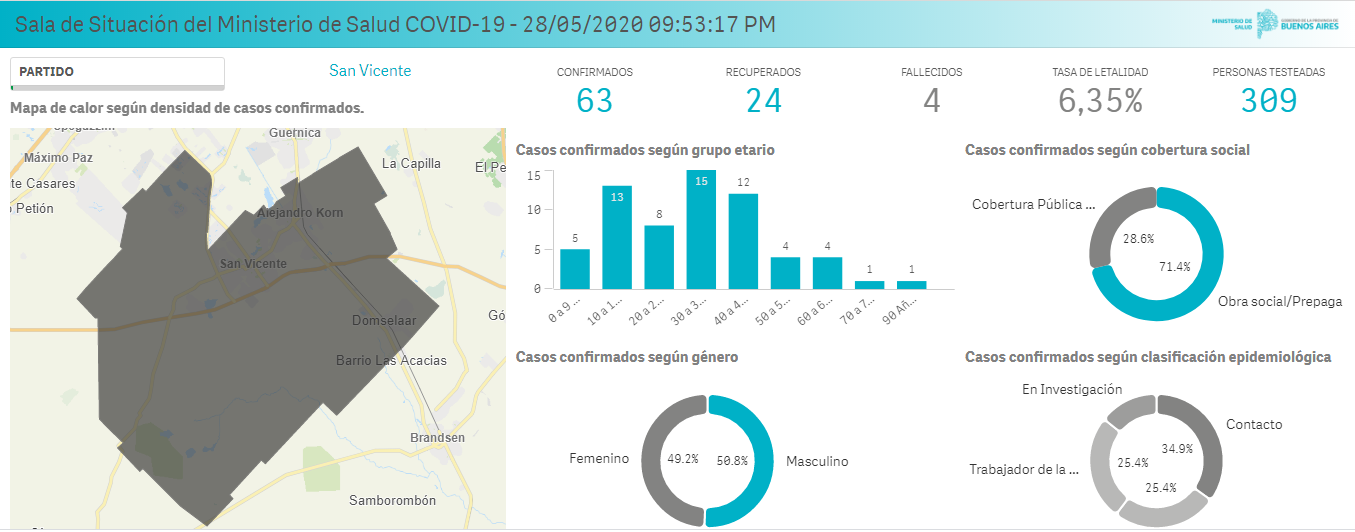1355x532 pixels.
Task: Click the 0 a 9 age bar showing 5
Action: tap(574, 268)
